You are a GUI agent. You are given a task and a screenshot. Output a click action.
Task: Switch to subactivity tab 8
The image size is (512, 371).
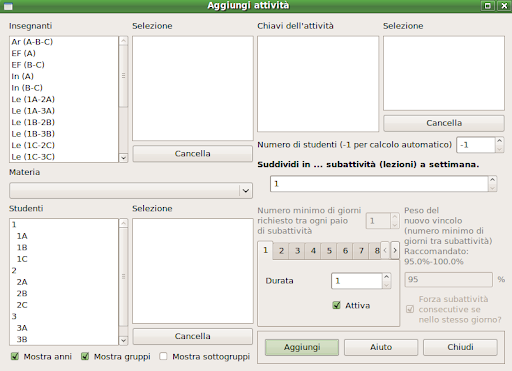(376, 251)
